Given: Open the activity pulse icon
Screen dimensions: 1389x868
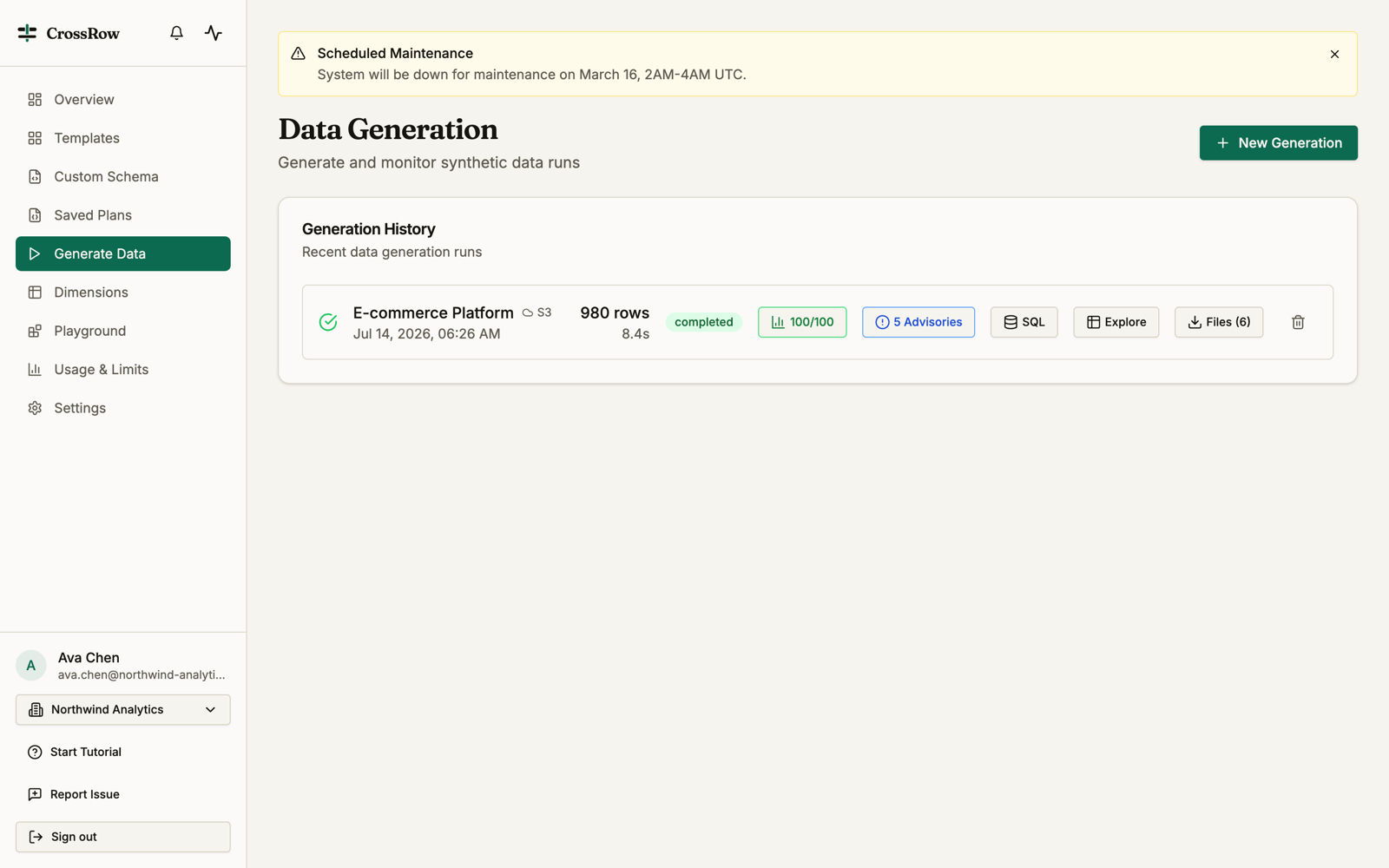Looking at the screenshot, I should click(214, 33).
